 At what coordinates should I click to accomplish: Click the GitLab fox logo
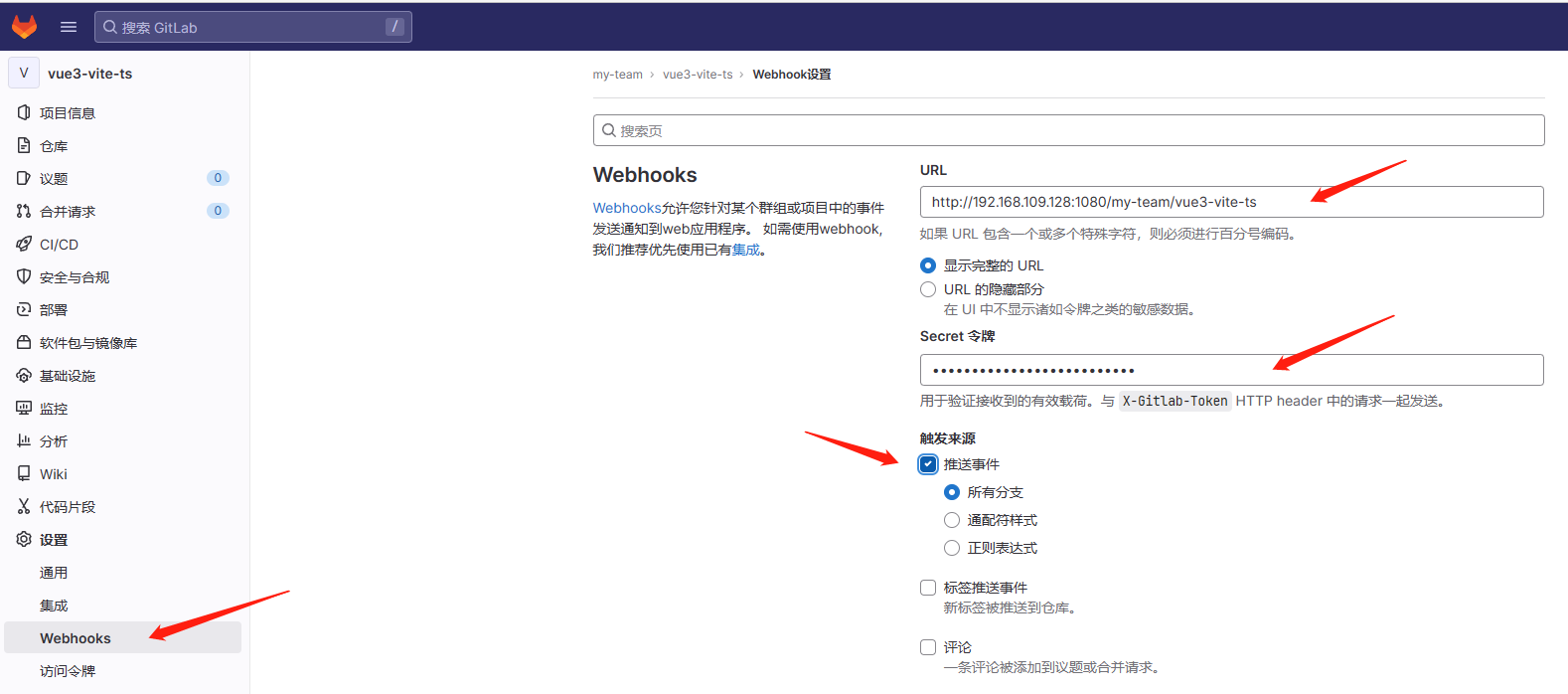click(x=24, y=27)
